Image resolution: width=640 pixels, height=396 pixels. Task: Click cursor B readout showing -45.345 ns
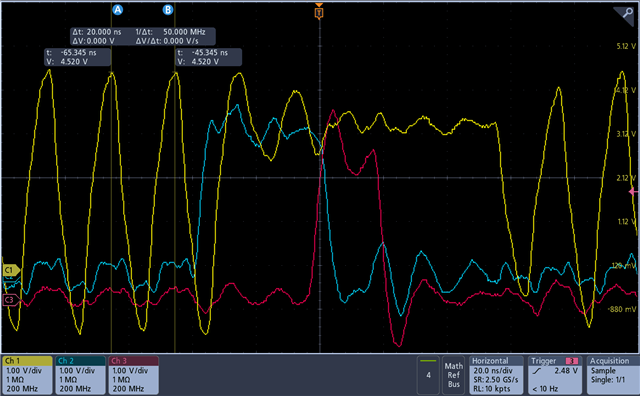click(x=209, y=57)
